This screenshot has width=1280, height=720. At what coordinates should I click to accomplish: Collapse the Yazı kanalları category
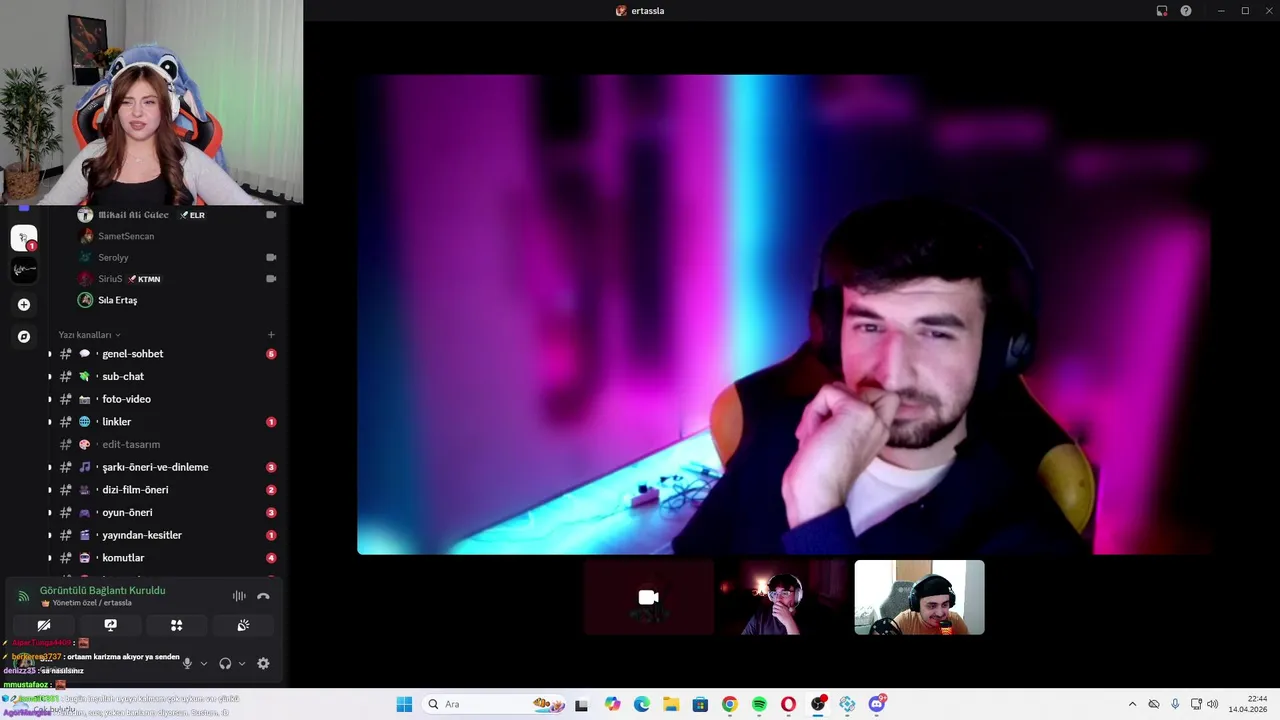coord(89,335)
